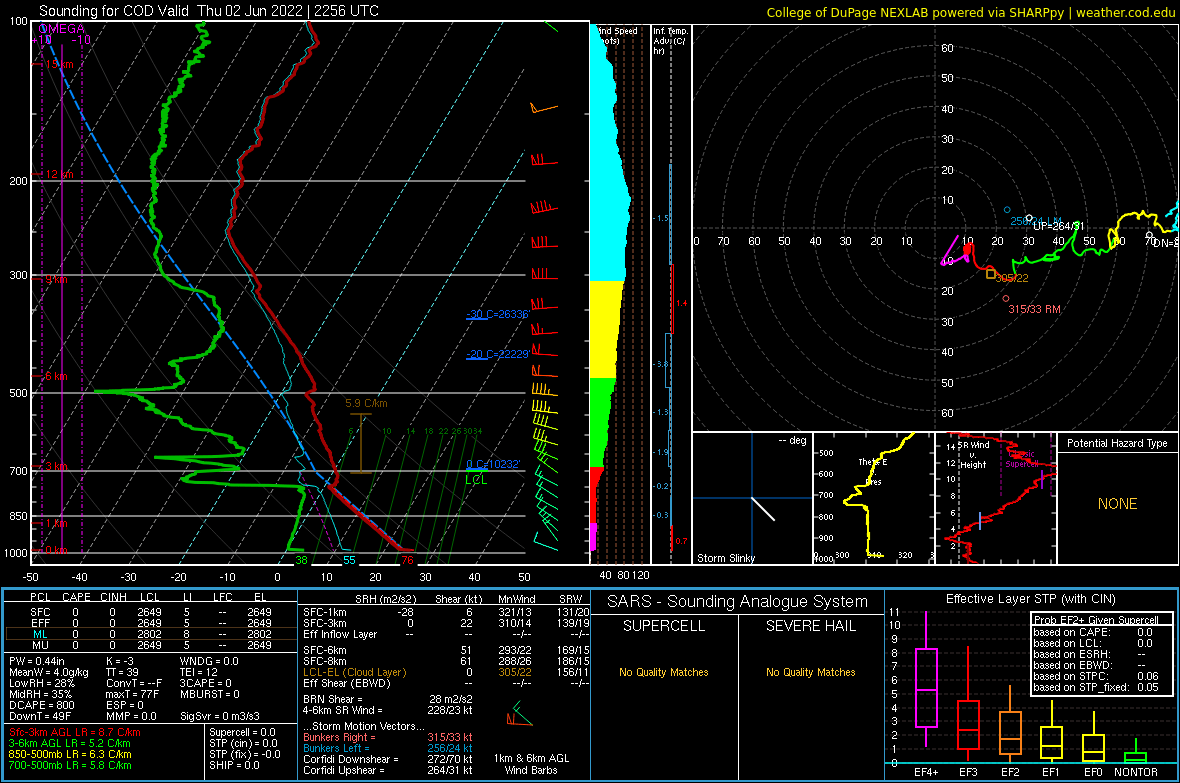Viewport: 1180px width, 783px height.
Task: Click the '-20 C=22229' height label
Action: pos(497,354)
